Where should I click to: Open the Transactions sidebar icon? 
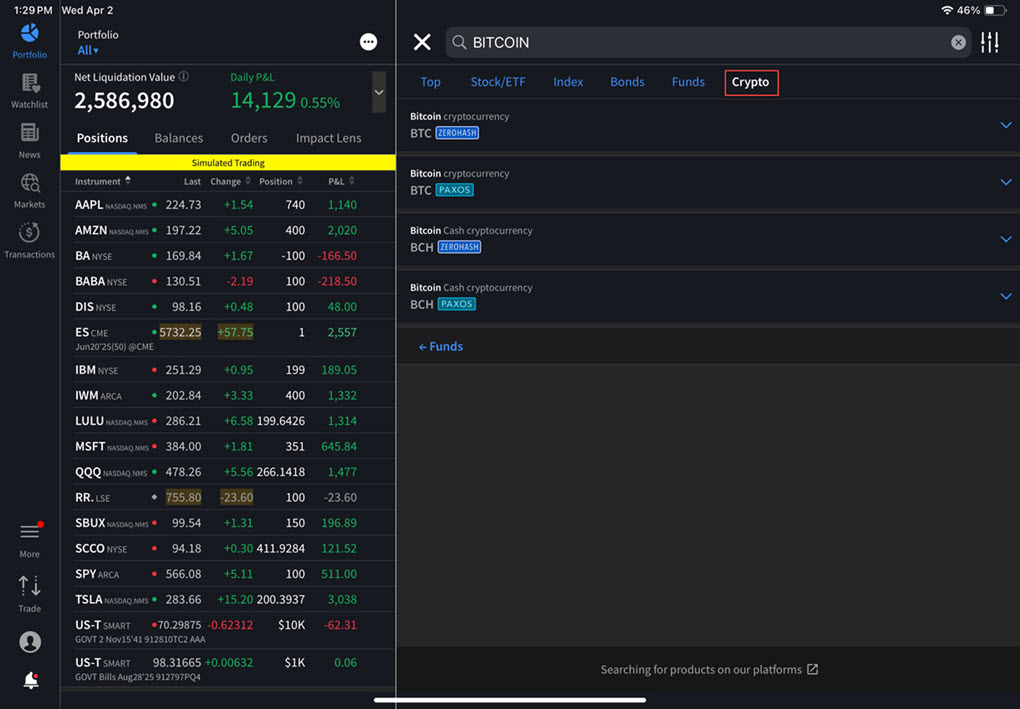[x=29, y=239]
